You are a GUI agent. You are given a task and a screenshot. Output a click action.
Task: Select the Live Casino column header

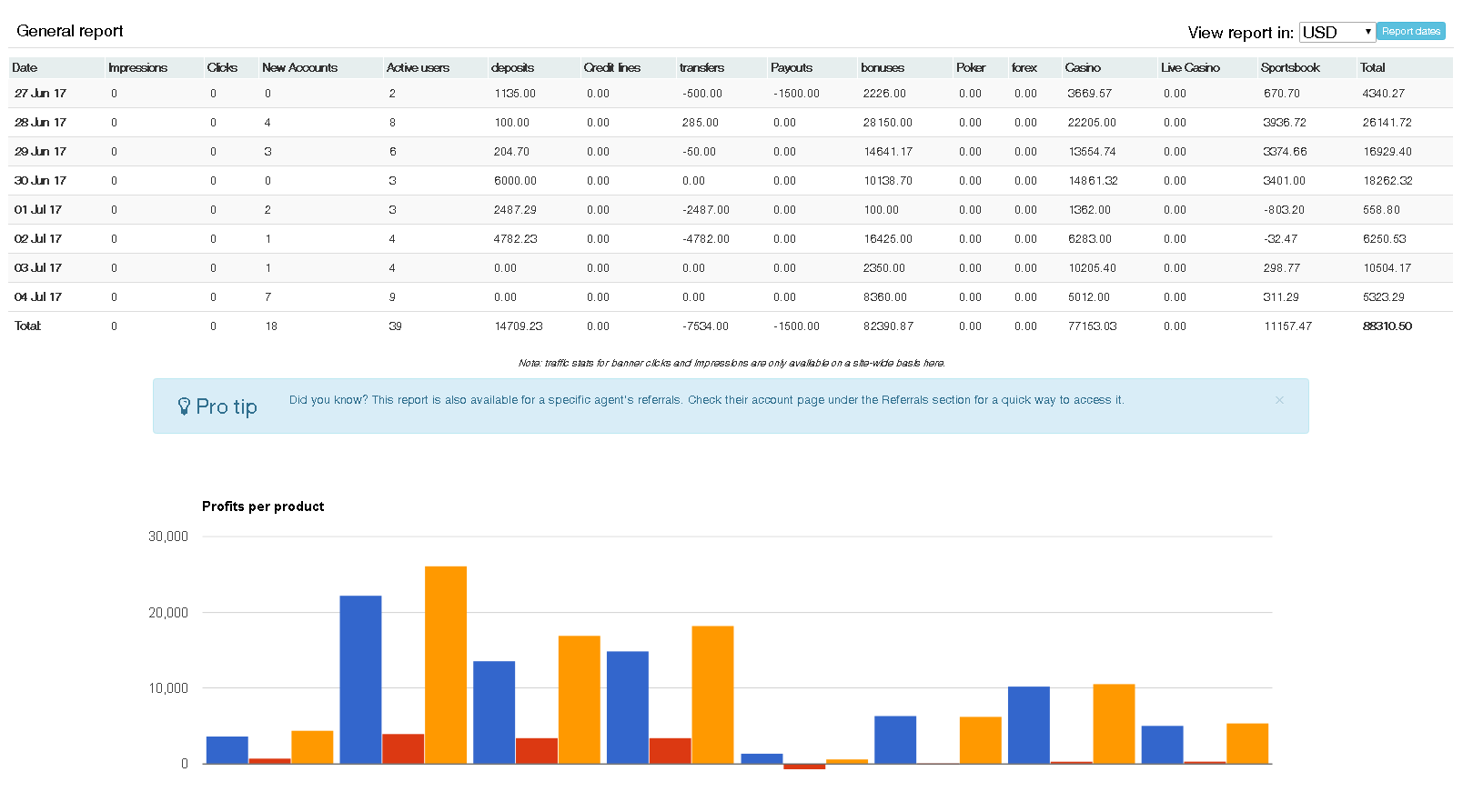pos(1190,68)
